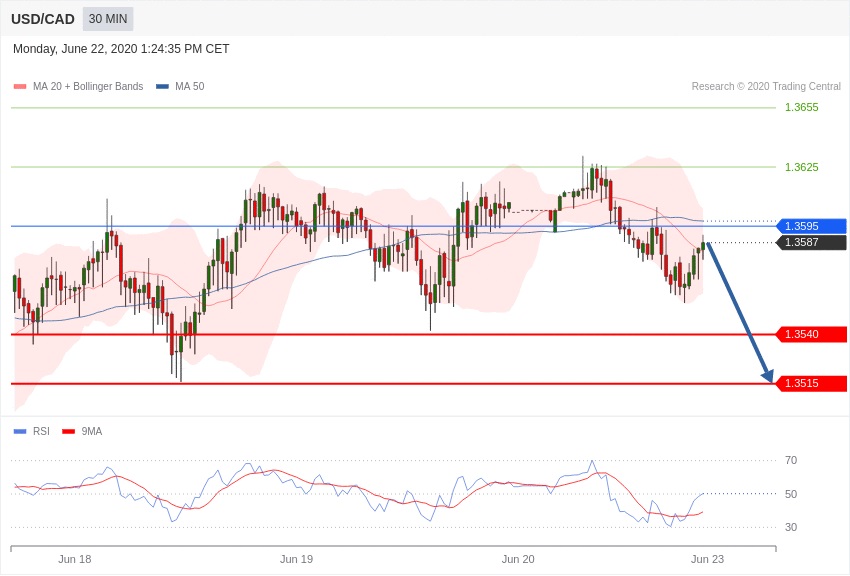Screen dimensions: 850x576
Task: Click the Jun 19 date axis label
Action: (297, 559)
